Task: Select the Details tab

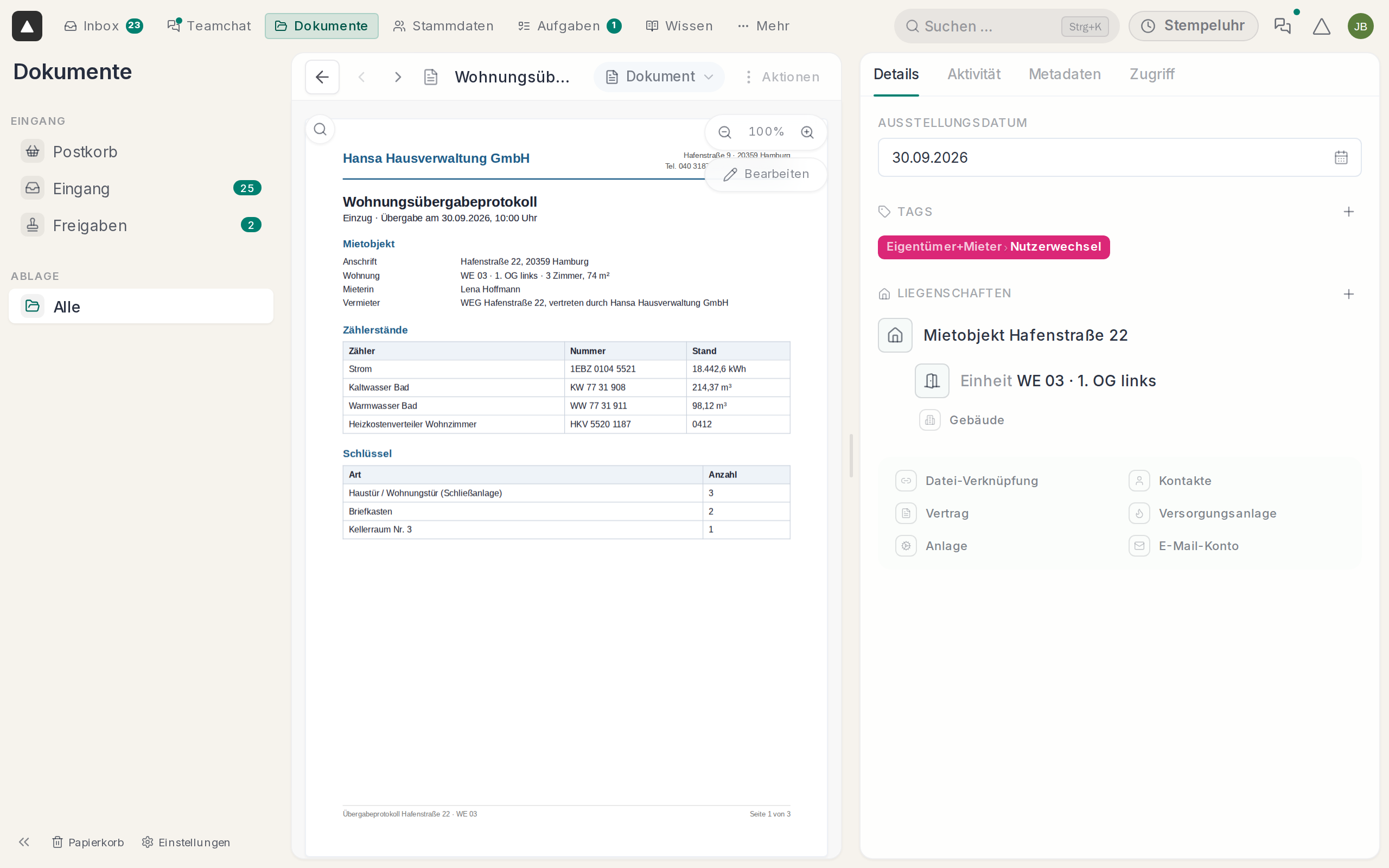Action: (x=896, y=74)
